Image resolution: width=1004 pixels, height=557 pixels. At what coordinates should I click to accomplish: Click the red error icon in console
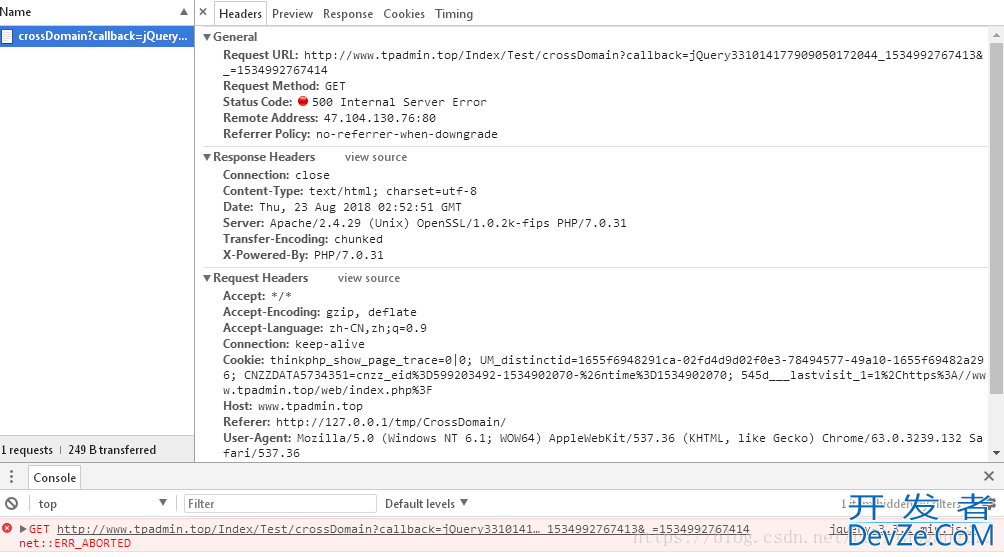coord(7,528)
